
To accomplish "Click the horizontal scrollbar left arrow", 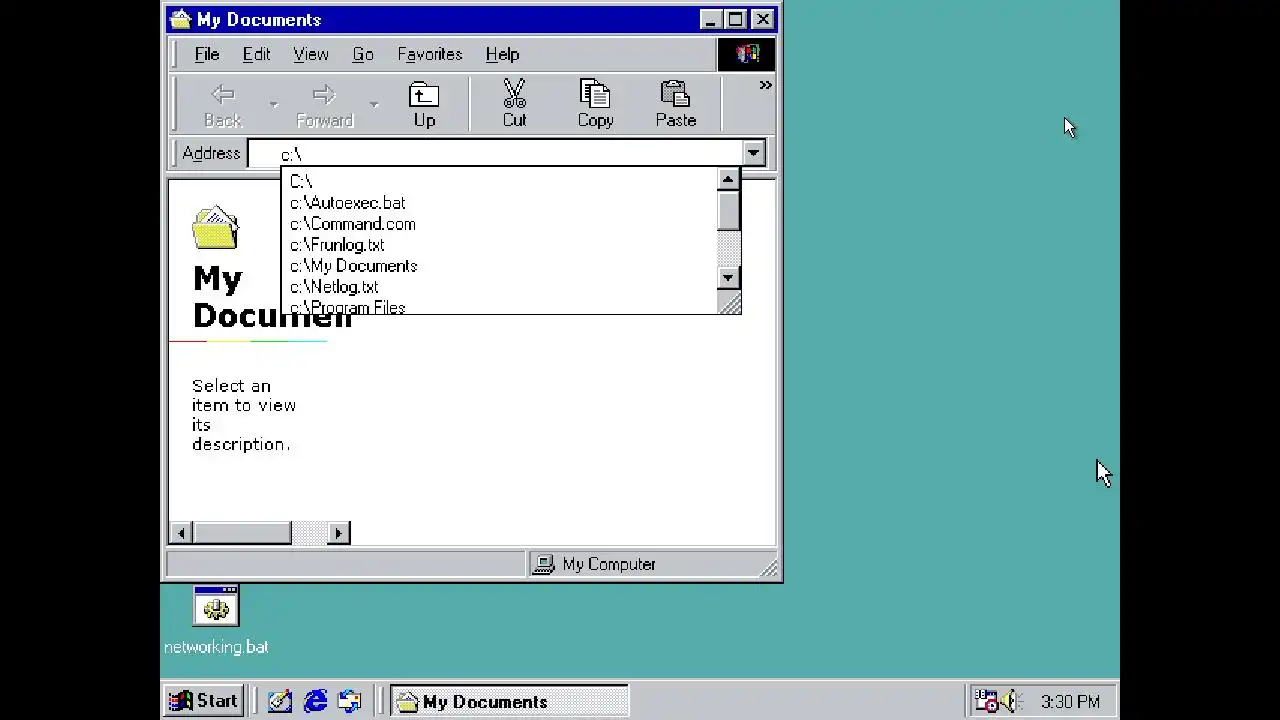I will click(180, 533).
